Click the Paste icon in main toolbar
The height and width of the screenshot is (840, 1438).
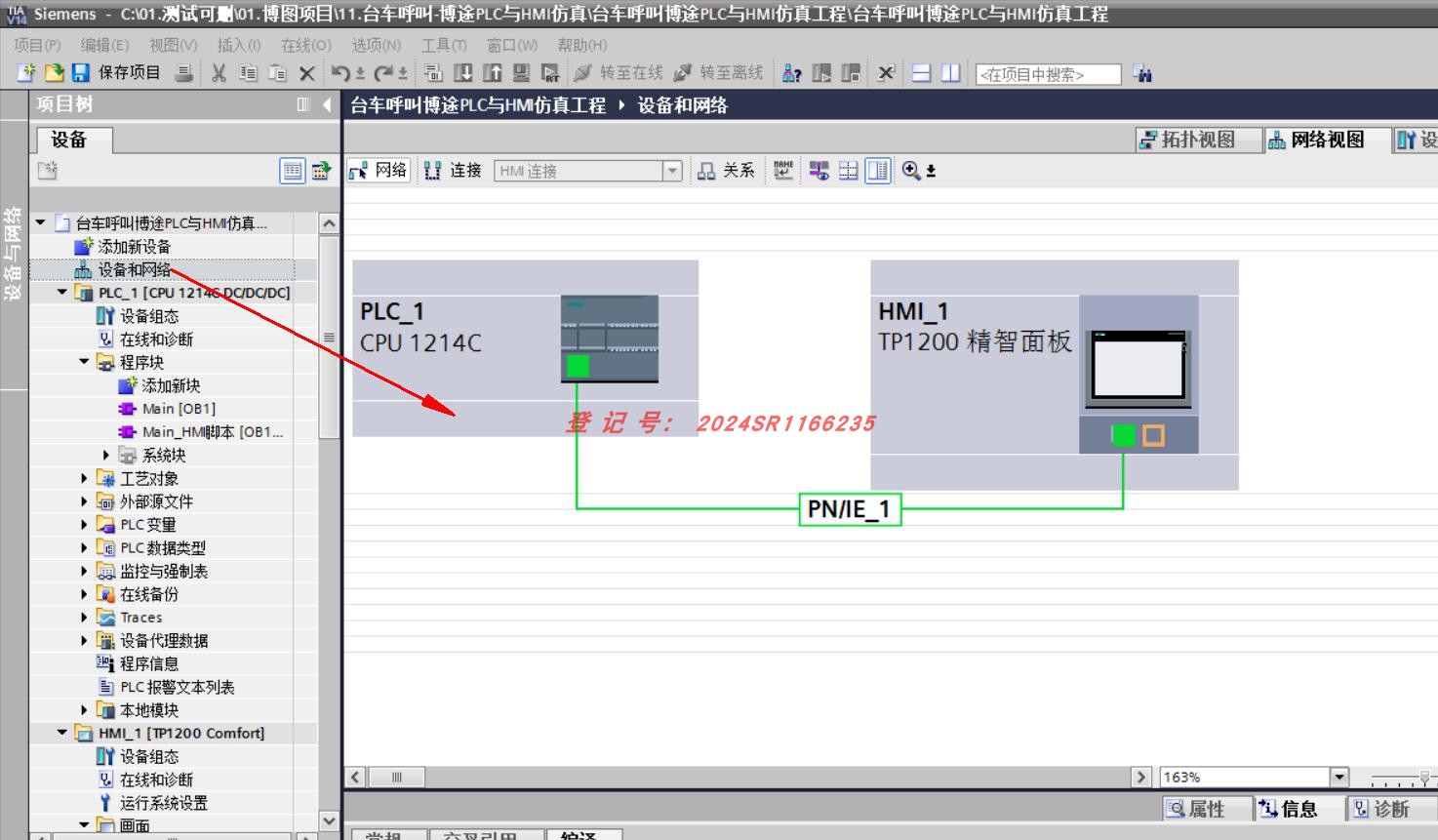pyautogui.click(x=278, y=73)
